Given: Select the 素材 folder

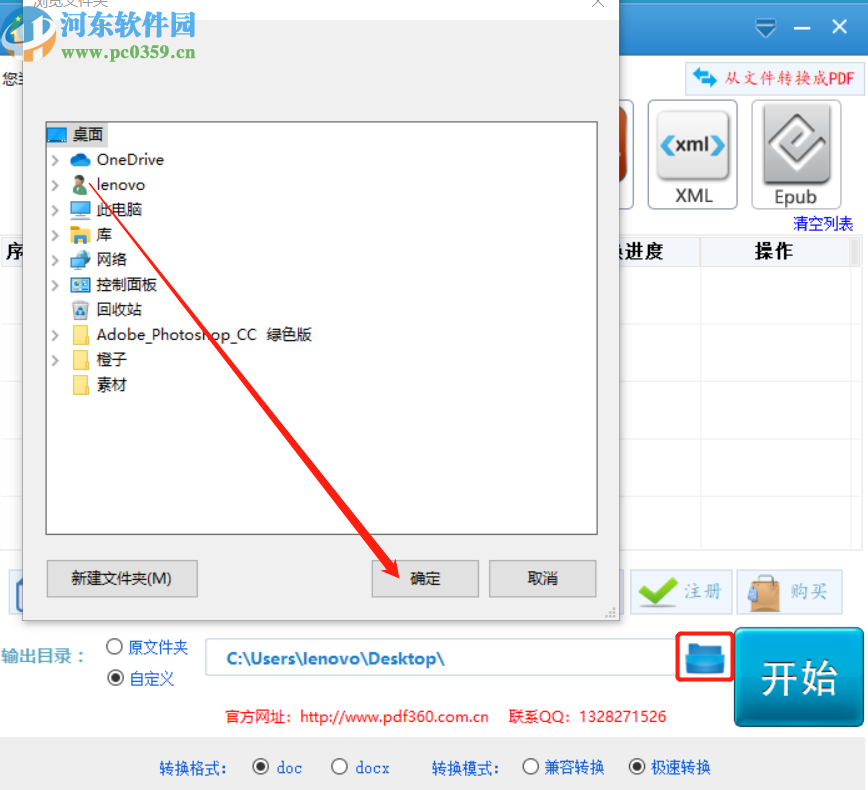Looking at the screenshot, I should [111, 385].
